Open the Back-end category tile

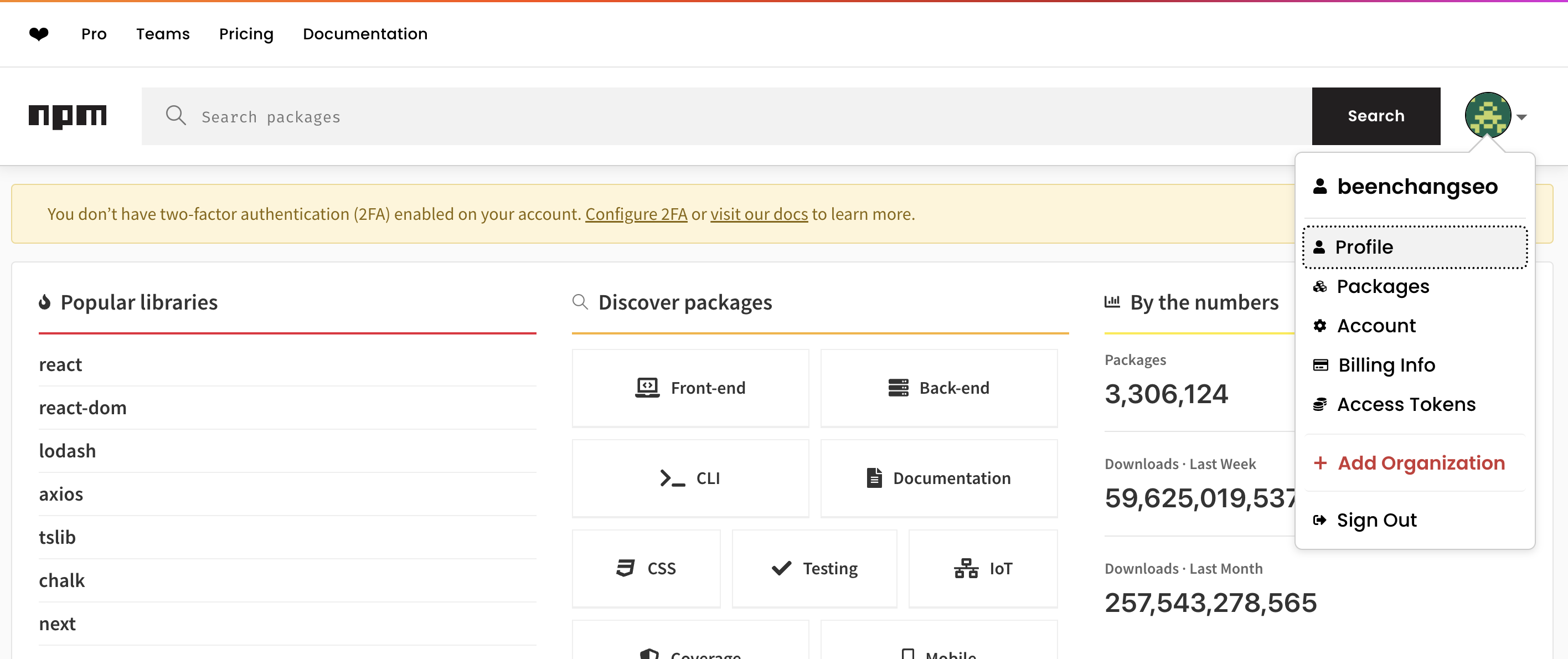tap(938, 388)
